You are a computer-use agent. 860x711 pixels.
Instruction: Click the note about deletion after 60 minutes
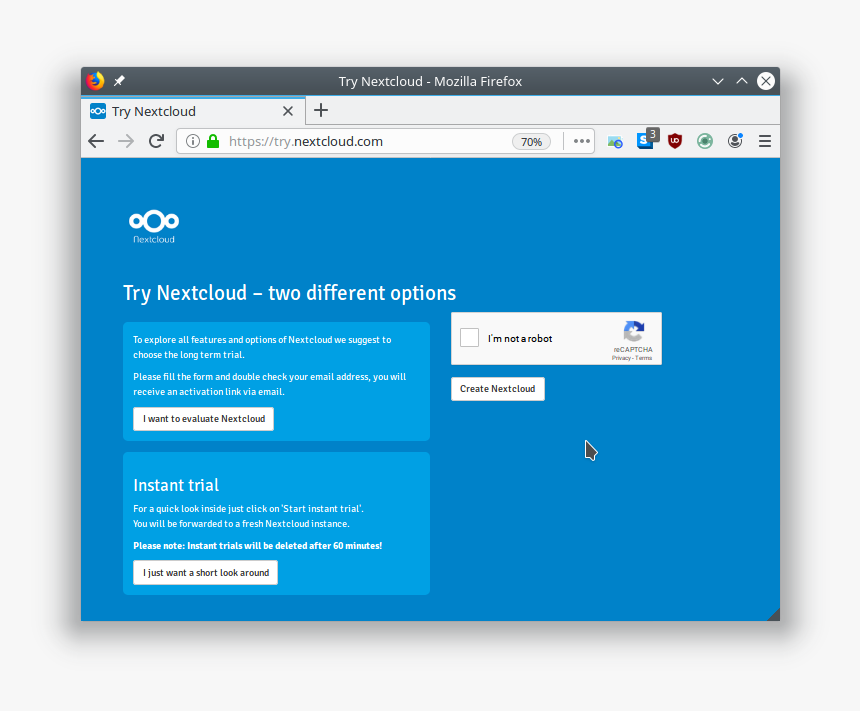tap(258, 546)
